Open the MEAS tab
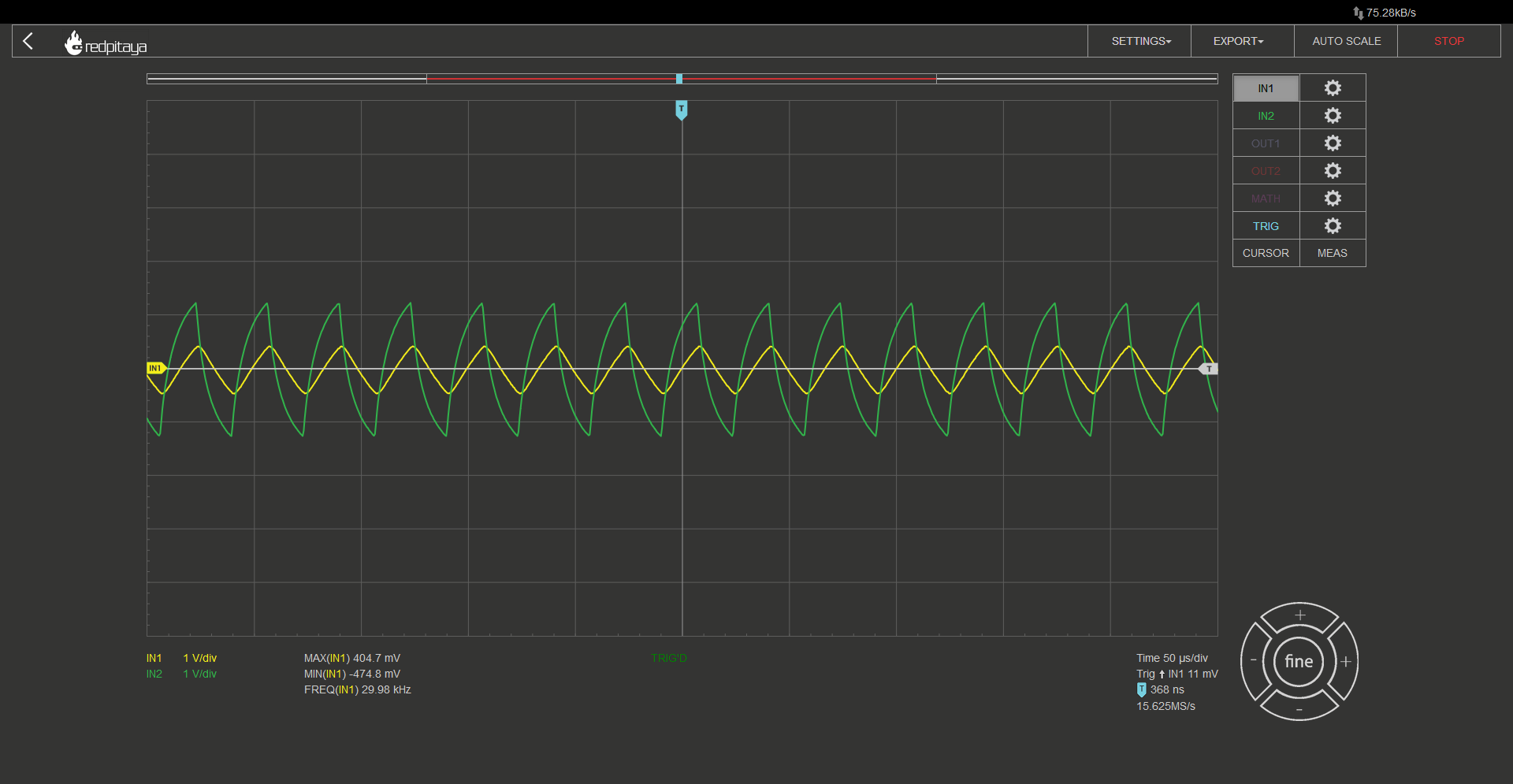This screenshot has height=784, width=1513. coord(1333,253)
